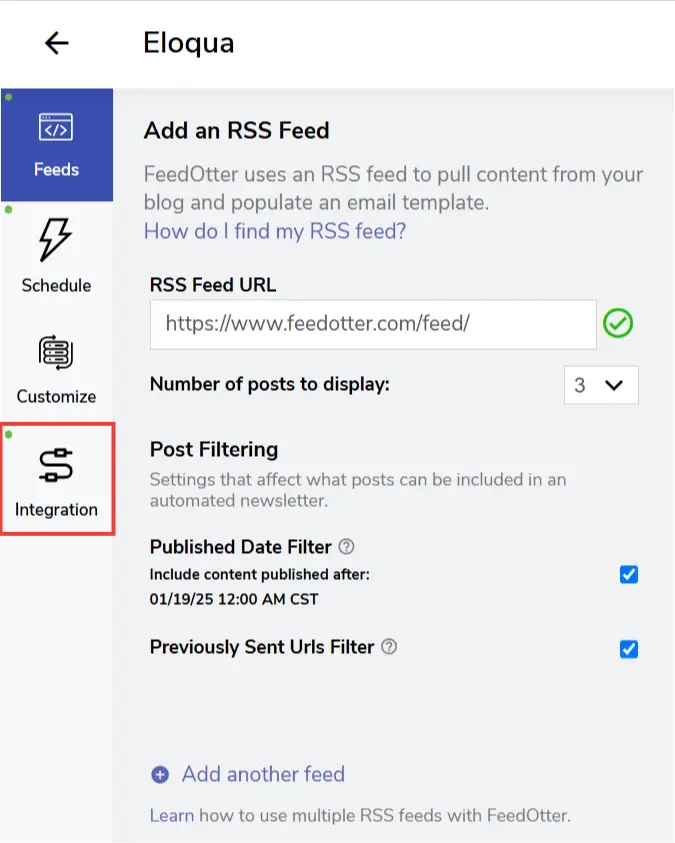
Task: Click Published Date Filter help icon
Action: [x=347, y=547]
